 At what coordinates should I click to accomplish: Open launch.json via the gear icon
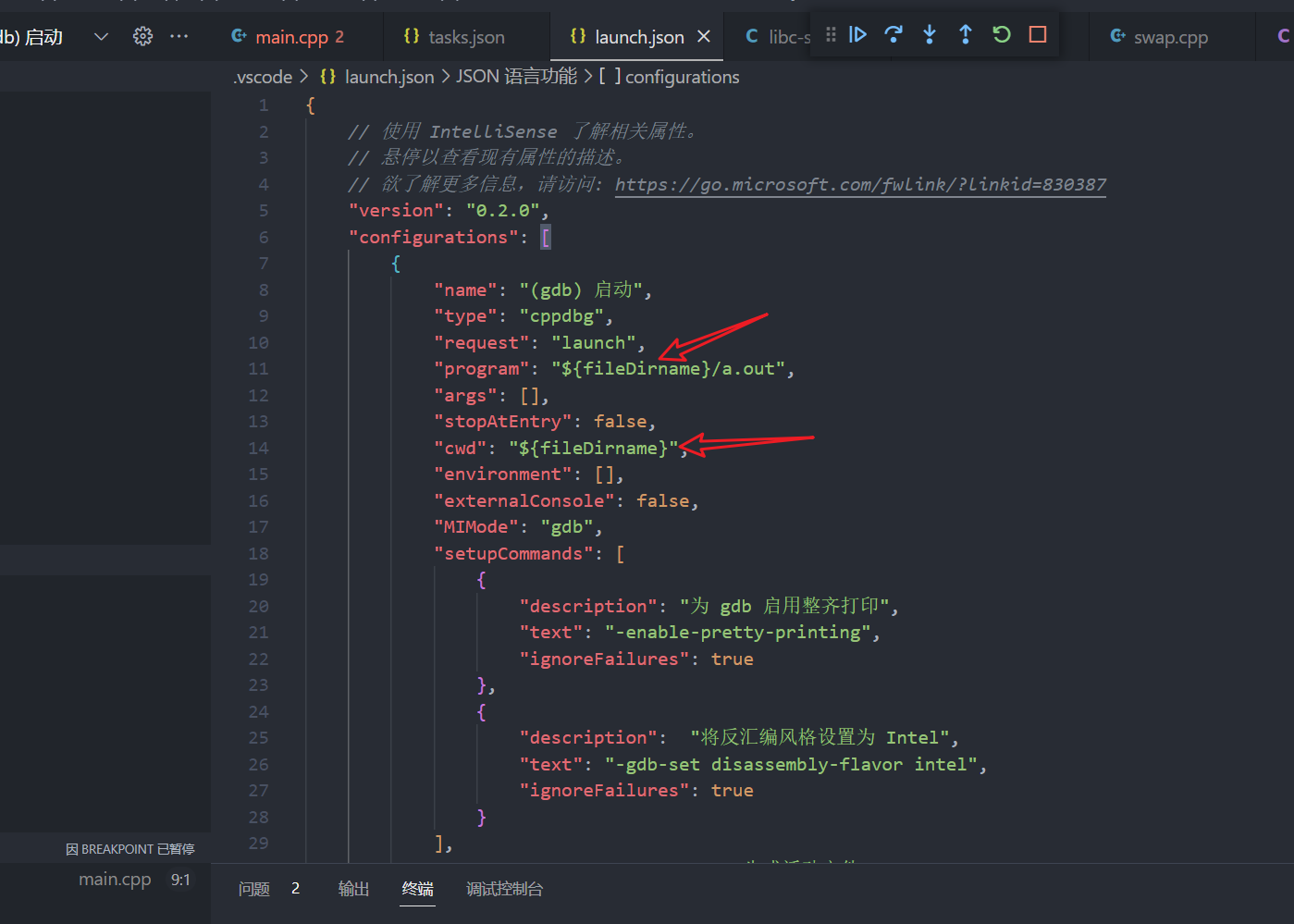pyautogui.click(x=142, y=36)
